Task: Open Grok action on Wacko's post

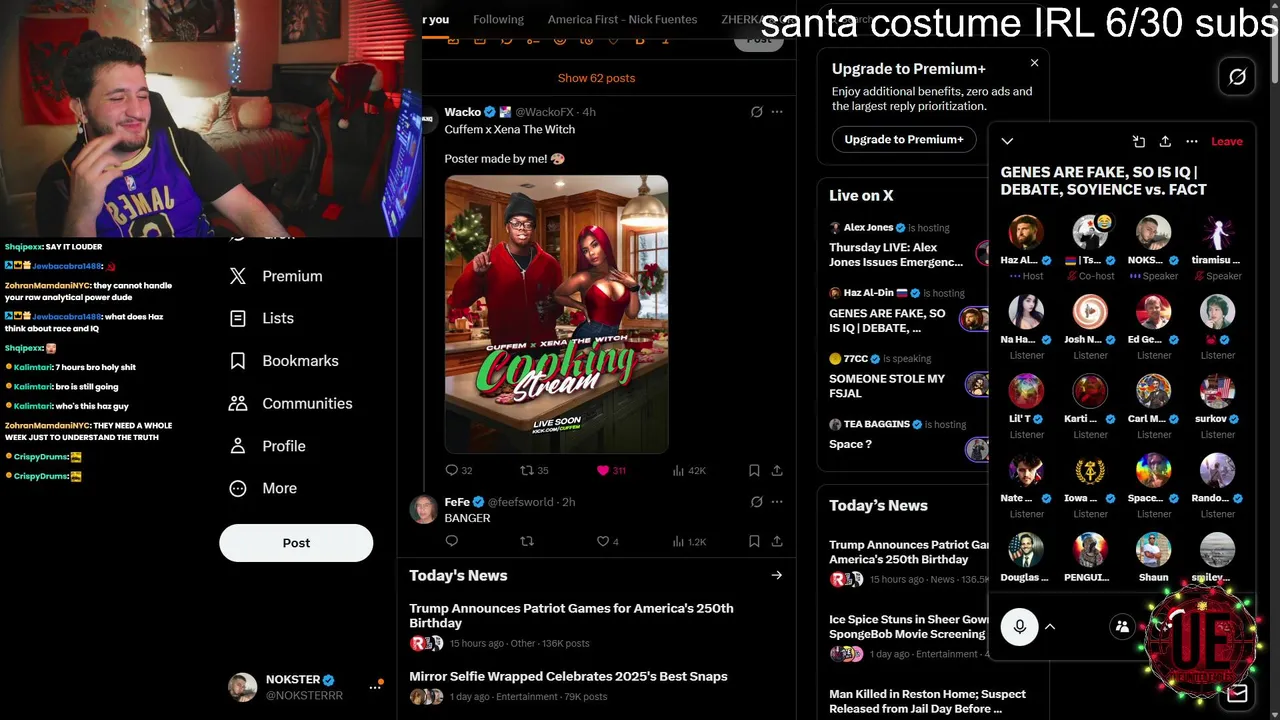Action: 757,112
